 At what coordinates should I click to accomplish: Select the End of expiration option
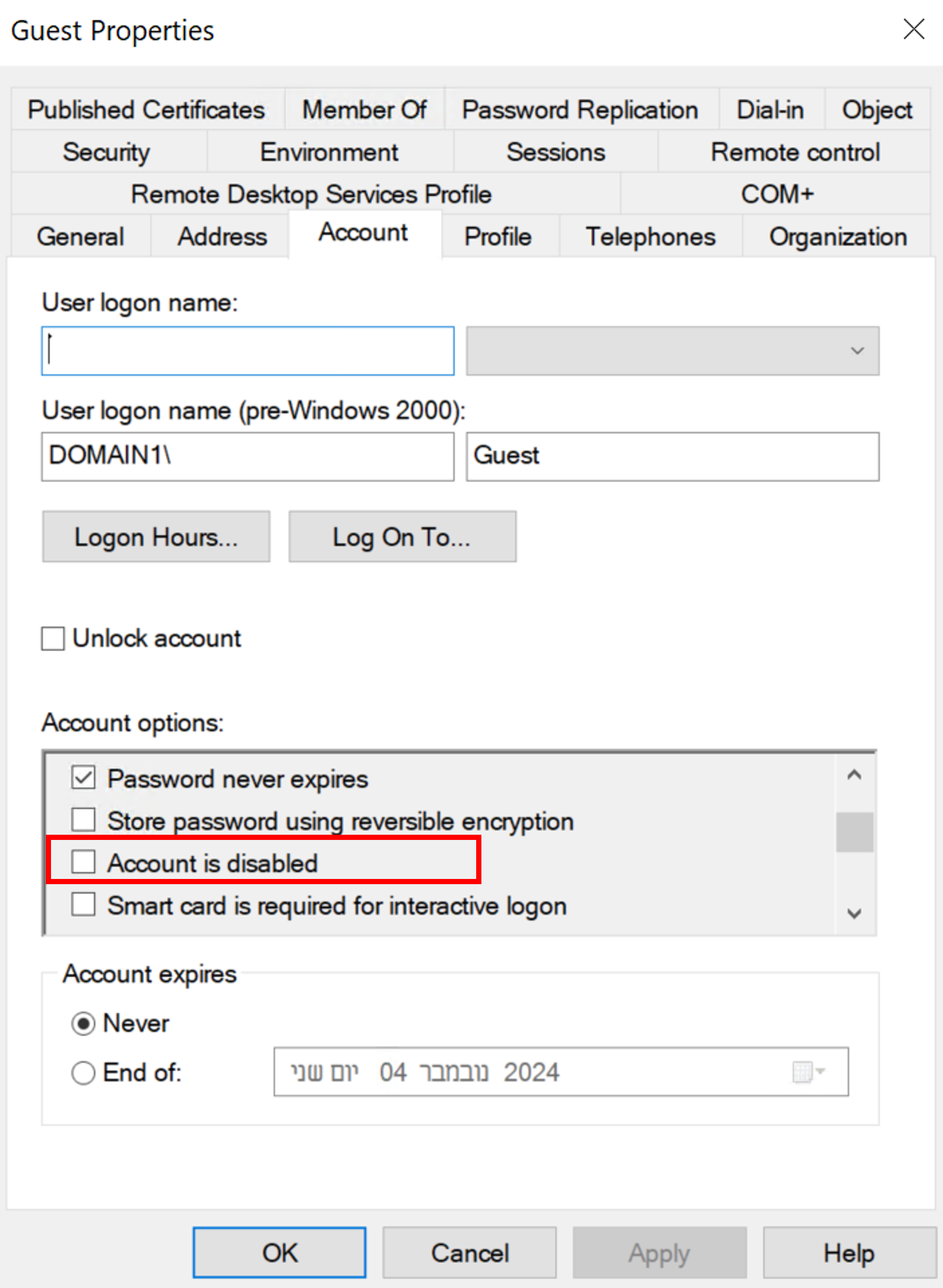pos(83,1072)
